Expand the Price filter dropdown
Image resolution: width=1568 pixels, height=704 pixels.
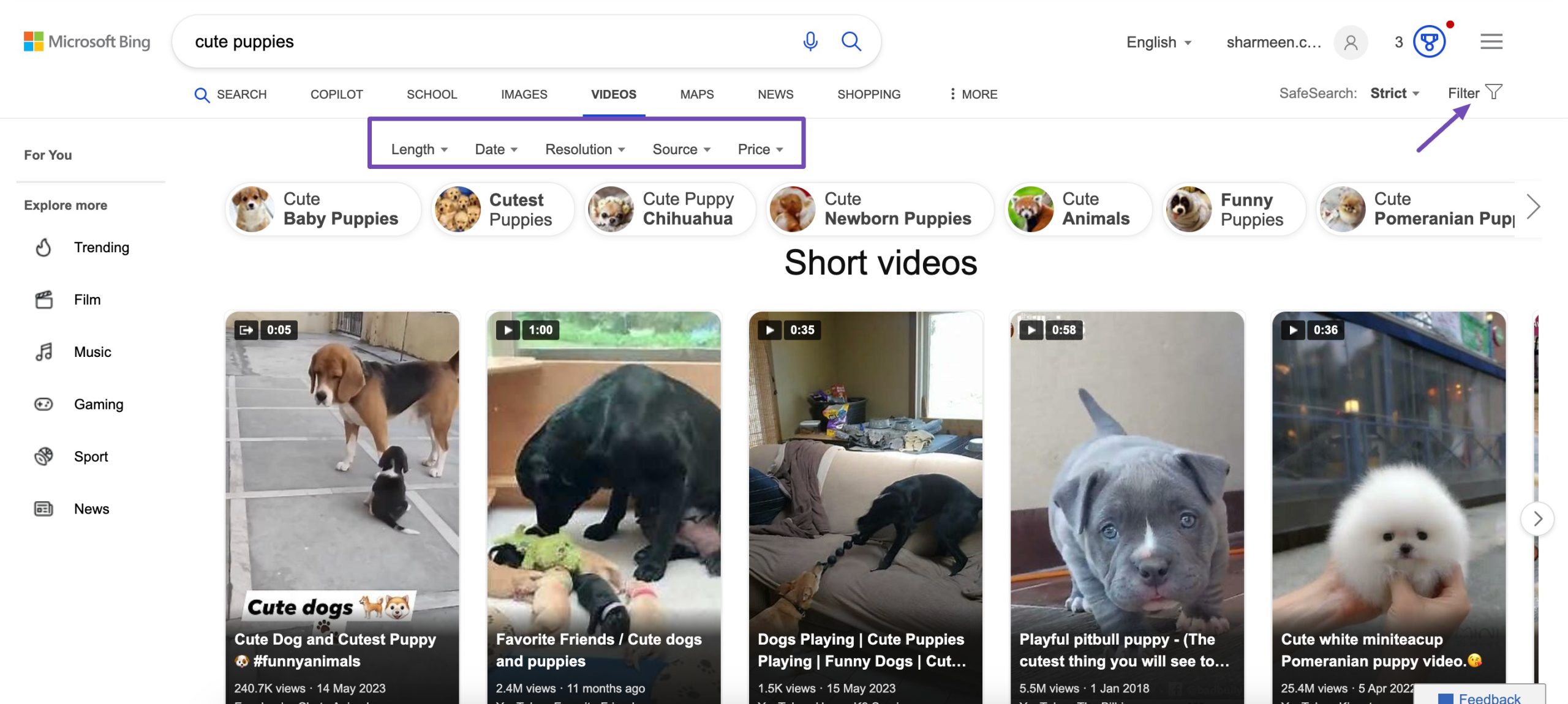tap(760, 149)
